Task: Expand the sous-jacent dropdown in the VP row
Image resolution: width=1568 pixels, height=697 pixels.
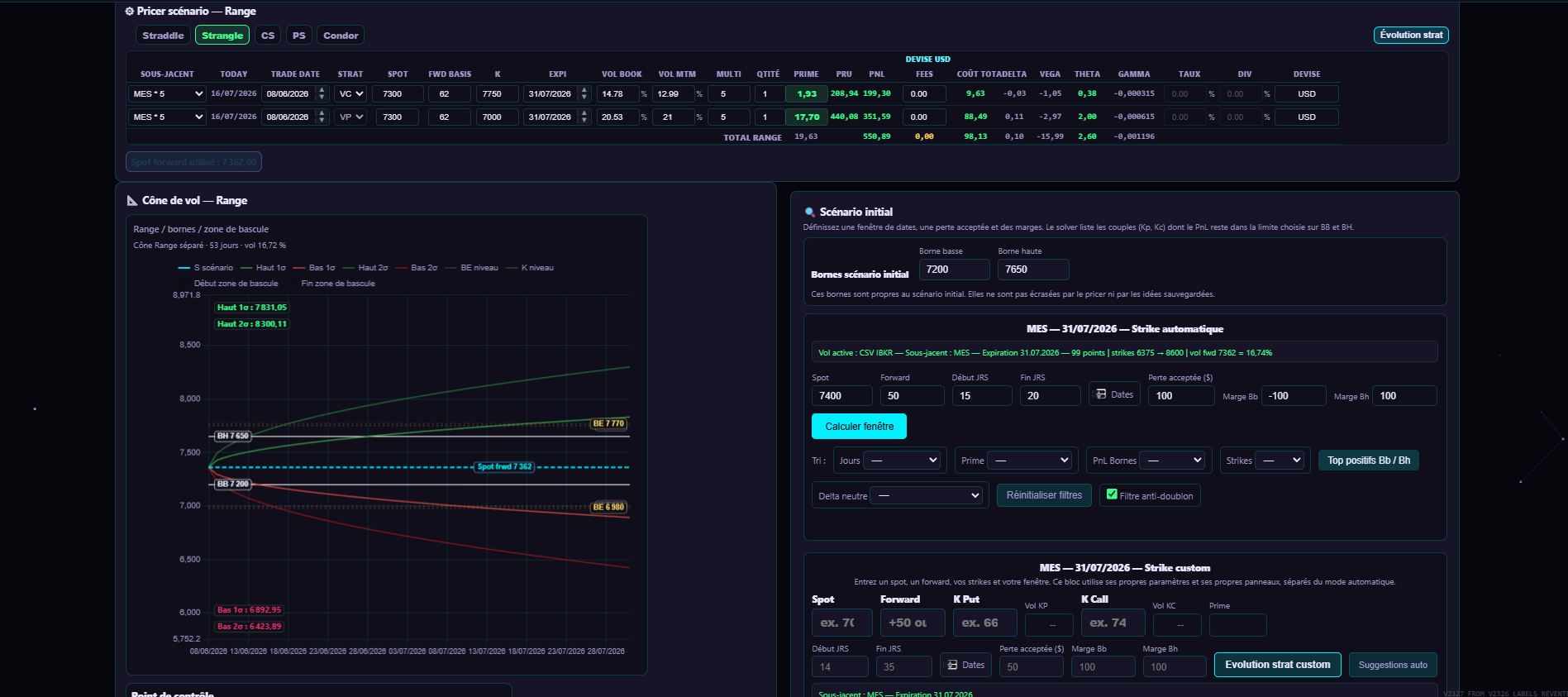Action: pyautogui.click(x=168, y=117)
